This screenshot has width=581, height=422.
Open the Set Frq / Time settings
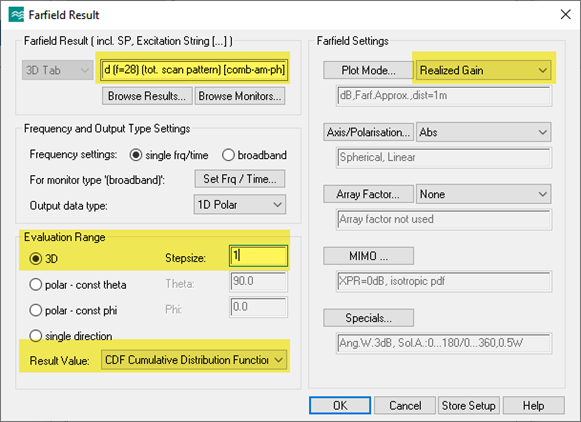(x=240, y=179)
